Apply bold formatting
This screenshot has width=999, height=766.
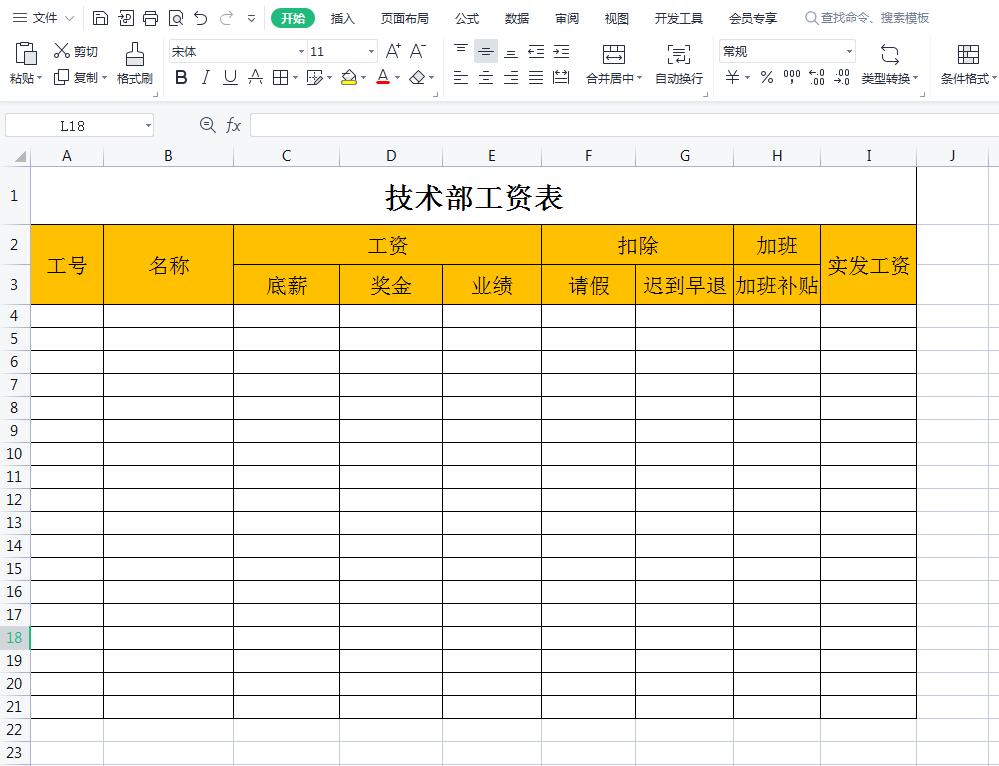[181, 76]
